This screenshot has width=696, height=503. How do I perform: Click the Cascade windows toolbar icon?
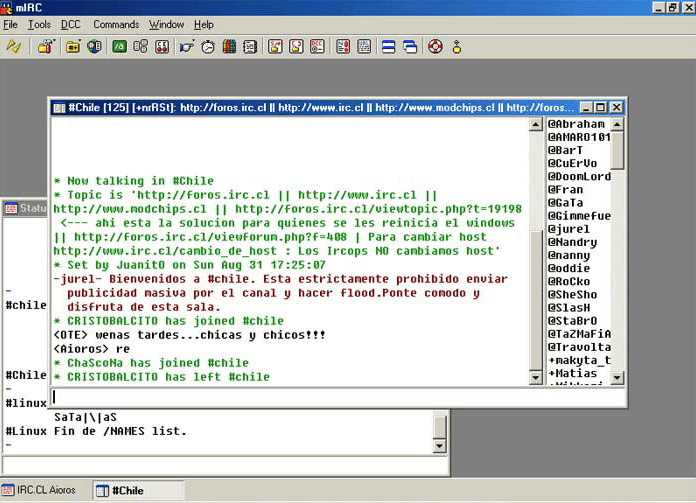click(410, 46)
